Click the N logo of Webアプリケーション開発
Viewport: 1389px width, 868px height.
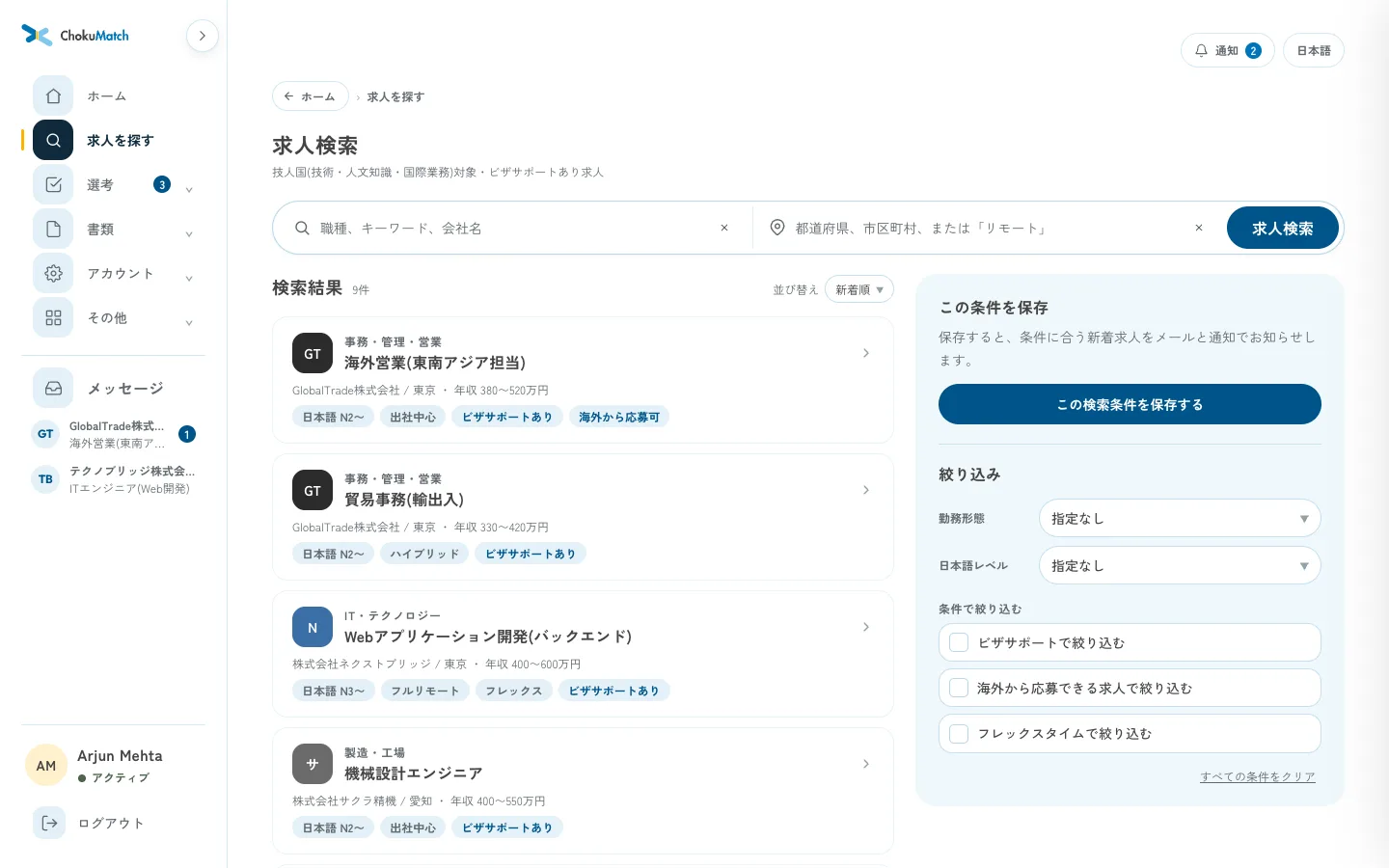pyautogui.click(x=313, y=628)
